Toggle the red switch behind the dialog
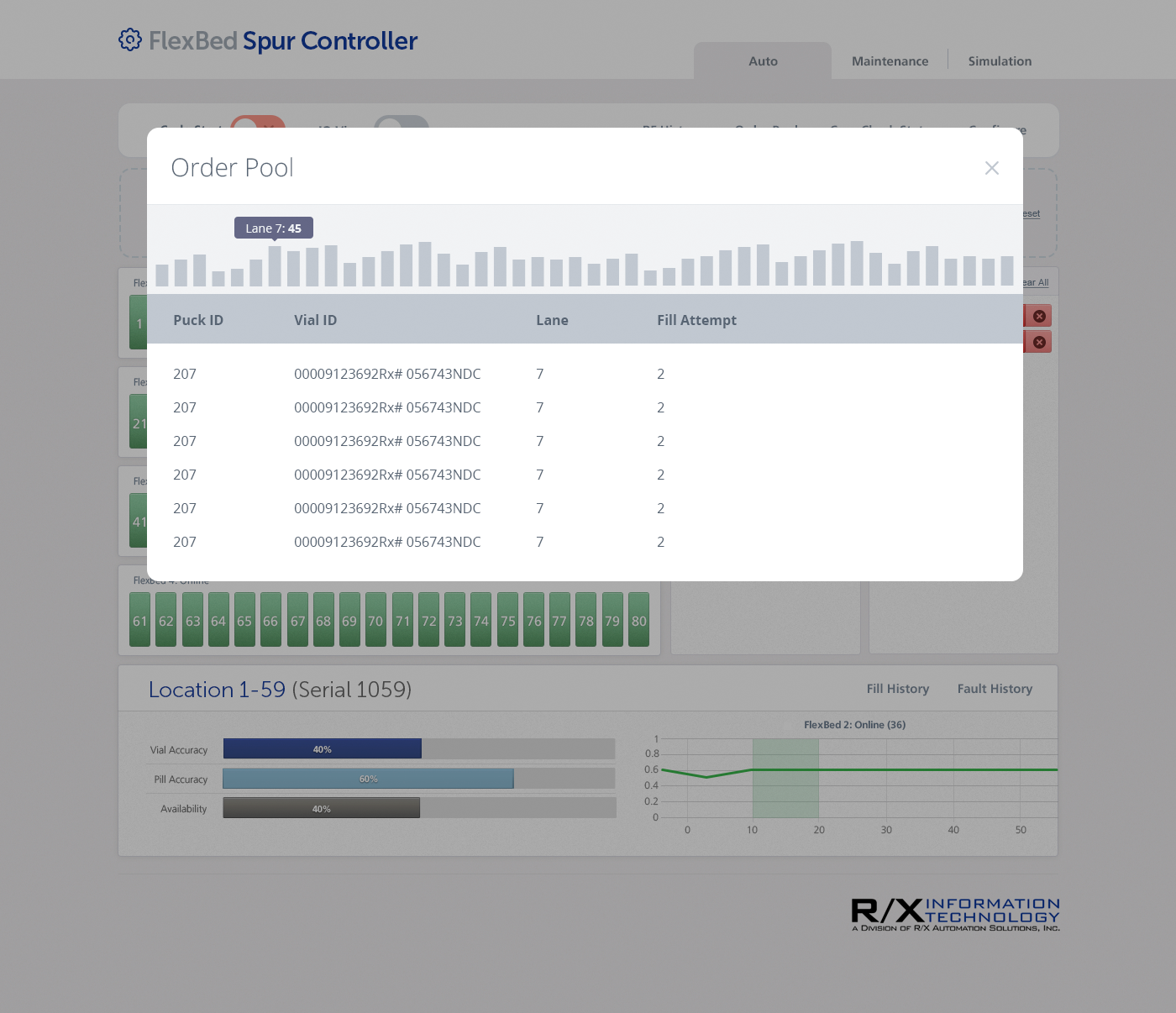Screen dimensions: 1176x1013 258,122
